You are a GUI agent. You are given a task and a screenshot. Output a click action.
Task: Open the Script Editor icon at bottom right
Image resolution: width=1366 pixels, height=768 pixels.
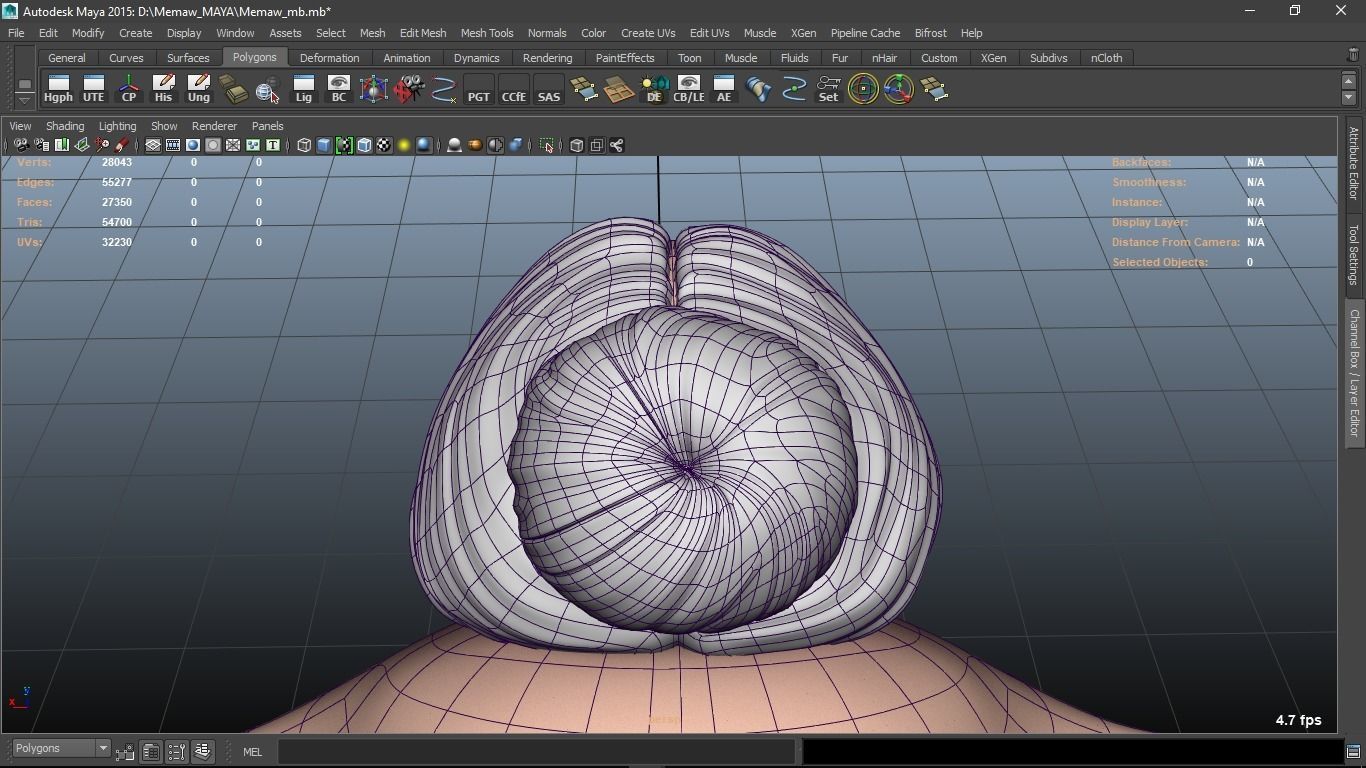coord(1353,752)
